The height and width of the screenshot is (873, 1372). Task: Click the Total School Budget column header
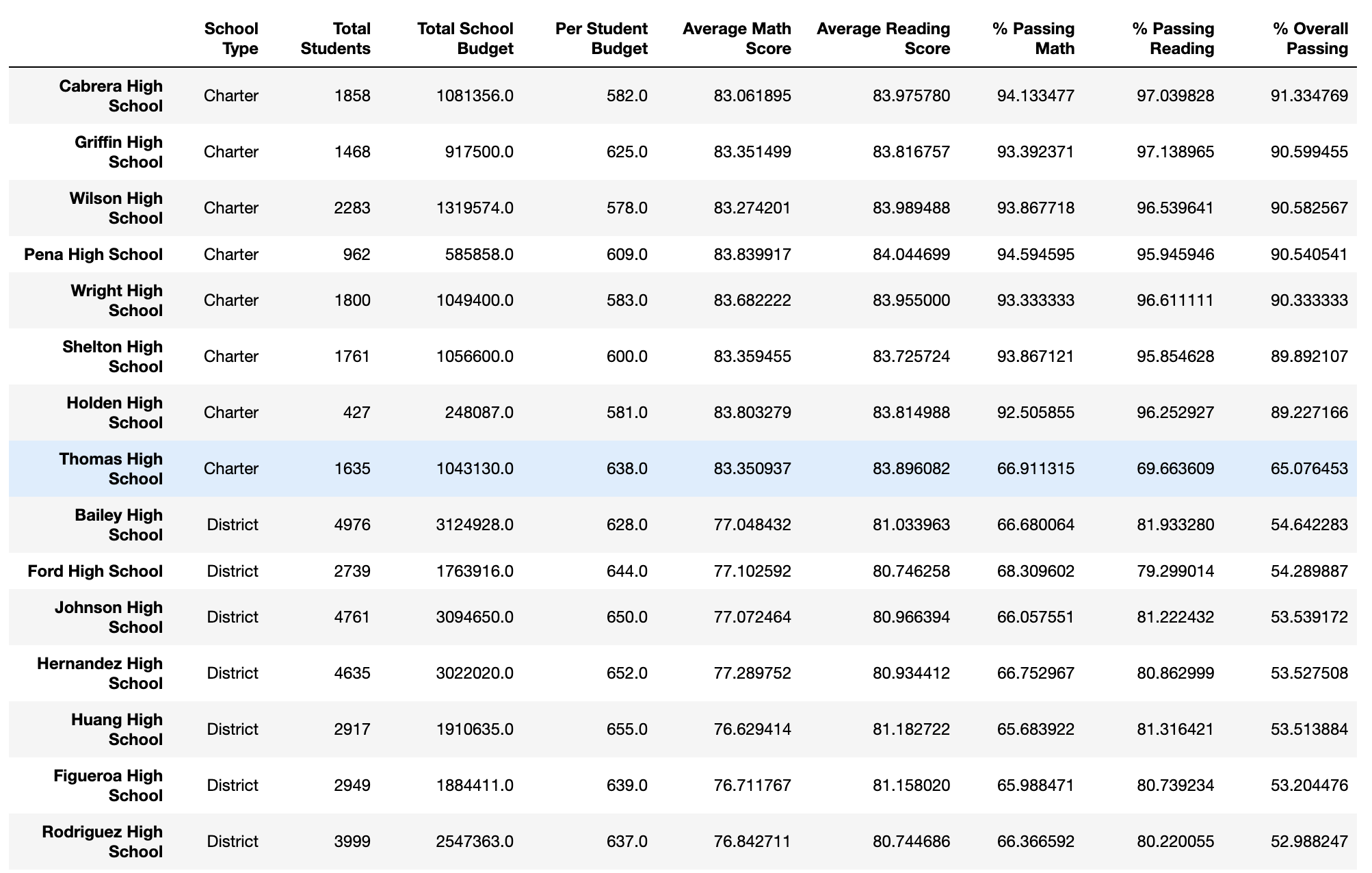pos(464,38)
